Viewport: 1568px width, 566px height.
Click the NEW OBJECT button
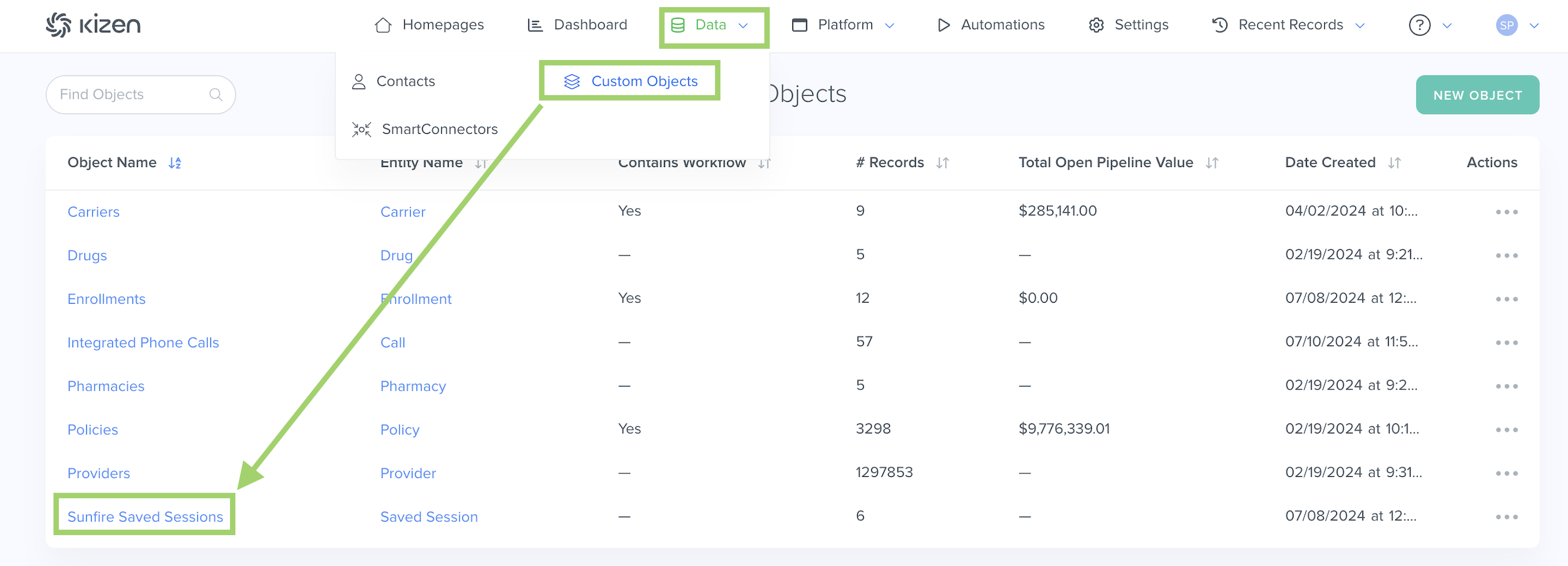point(1477,95)
